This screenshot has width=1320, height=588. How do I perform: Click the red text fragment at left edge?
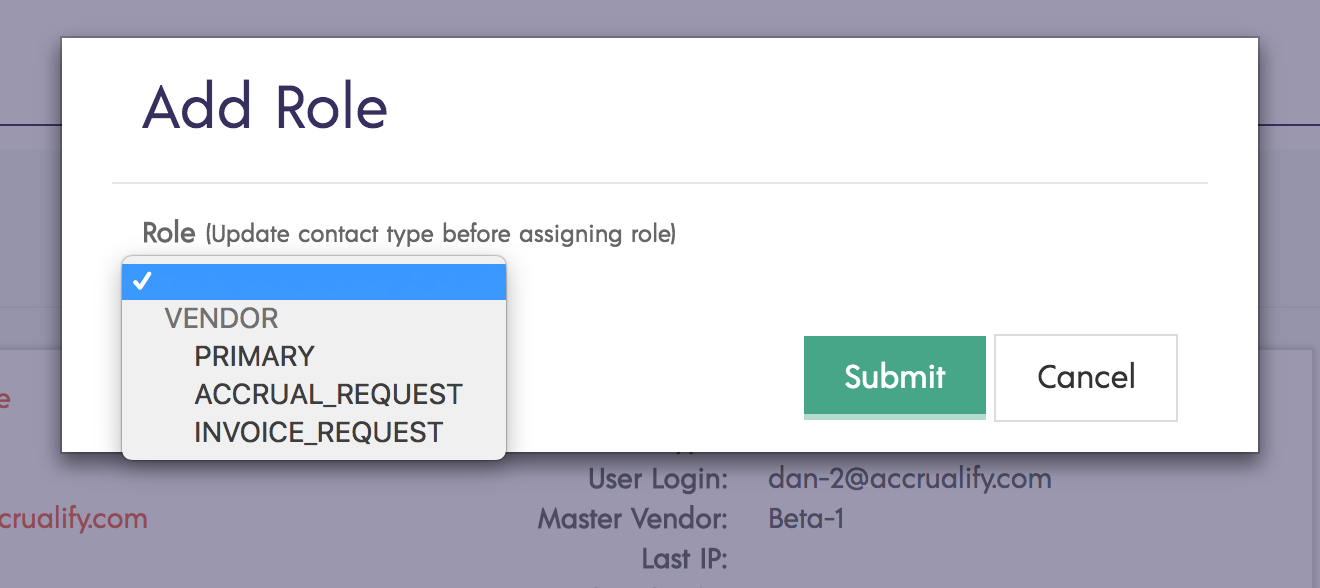[4, 399]
